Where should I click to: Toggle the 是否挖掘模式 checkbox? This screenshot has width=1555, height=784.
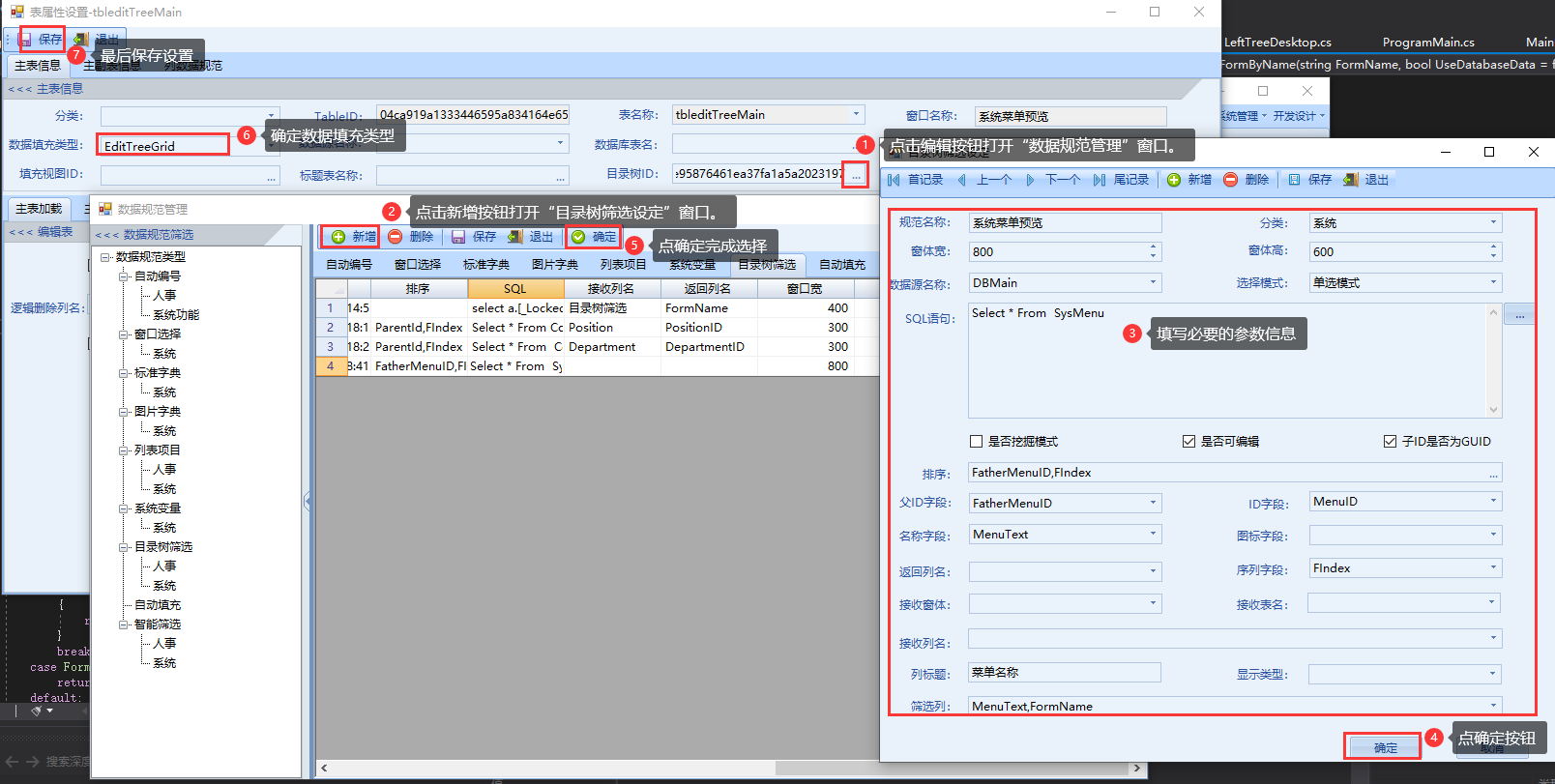click(x=976, y=442)
